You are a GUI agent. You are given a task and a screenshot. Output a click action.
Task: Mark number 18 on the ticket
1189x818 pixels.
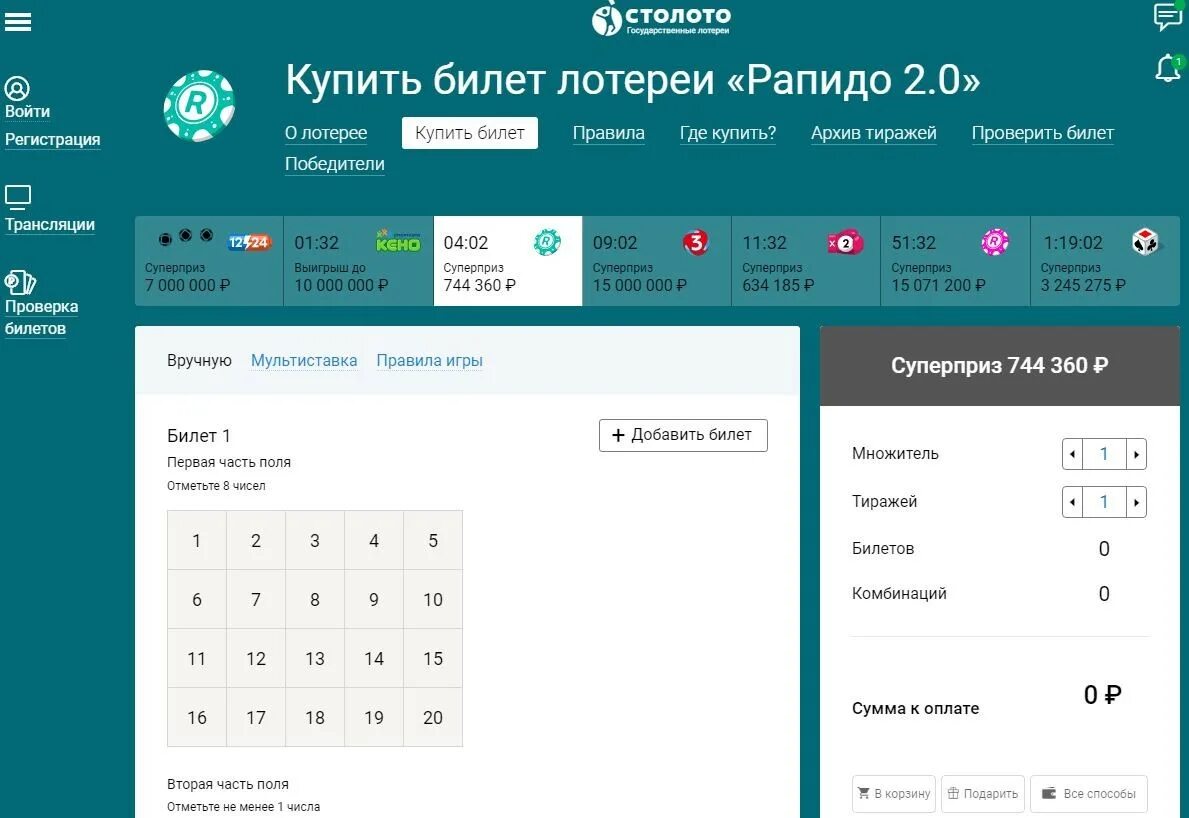click(315, 717)
